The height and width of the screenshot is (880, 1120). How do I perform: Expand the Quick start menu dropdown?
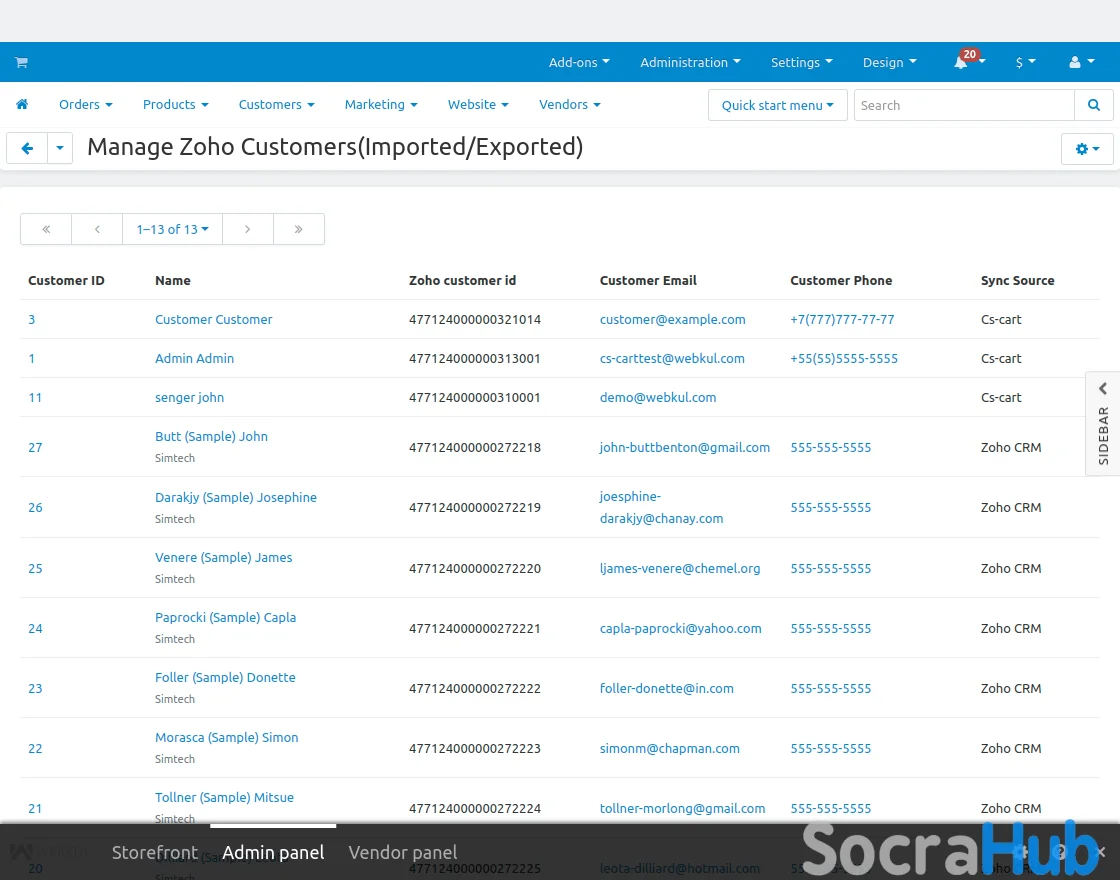(777, 105)
